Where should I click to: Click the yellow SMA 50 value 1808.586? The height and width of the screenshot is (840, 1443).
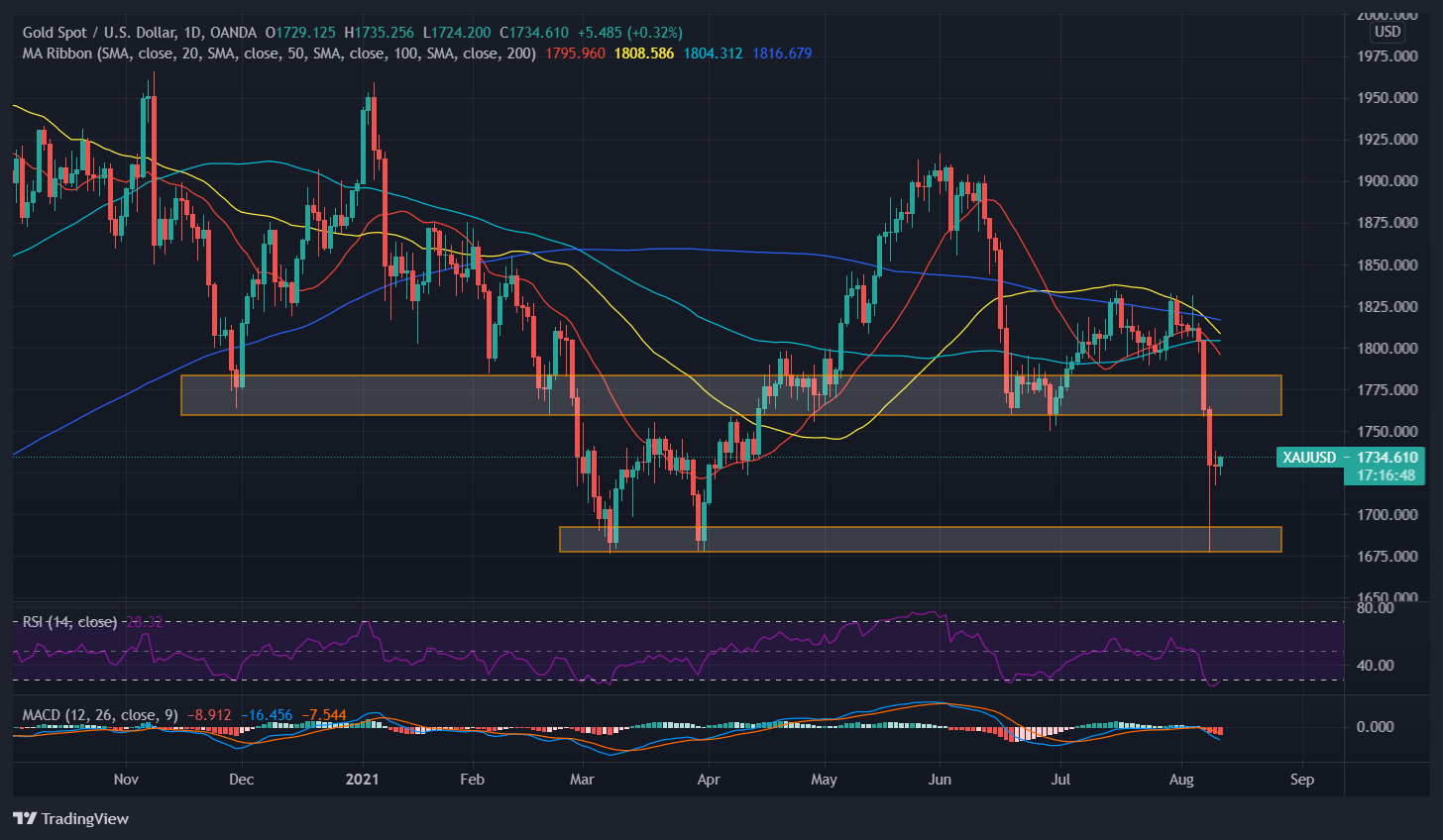tap(644, 53)
